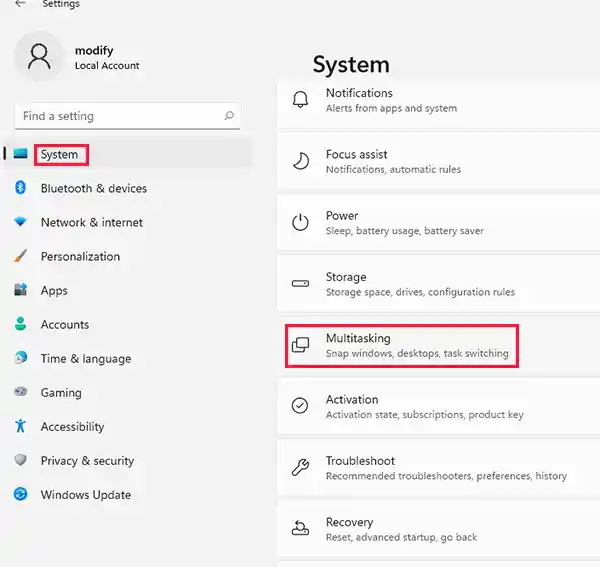Click the Recovery icon
Screen dimensions: 600x567
pyautogui.click(x=300, y=528)
